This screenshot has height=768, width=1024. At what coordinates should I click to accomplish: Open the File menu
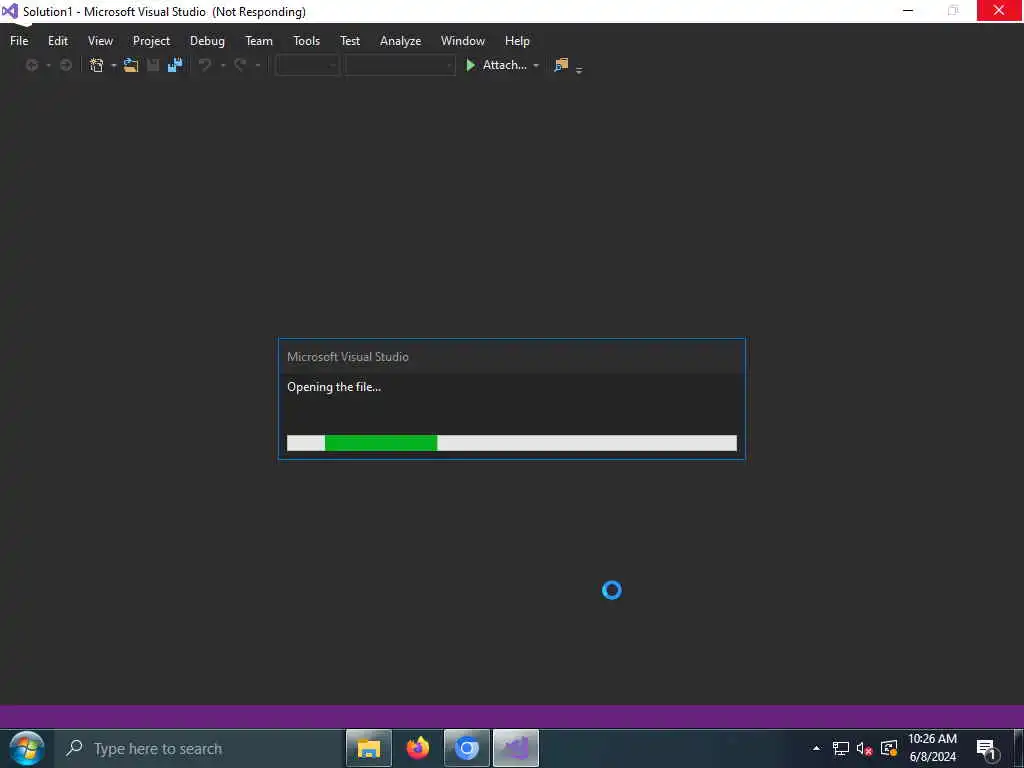(x=19, y=40)
